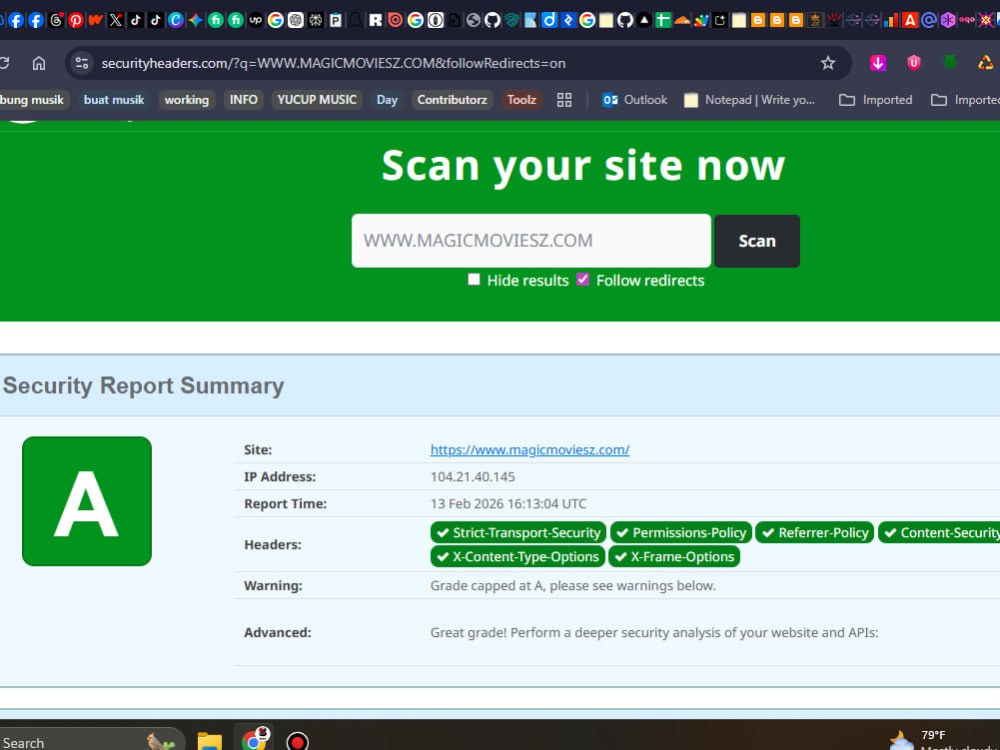Open the buat musik bookmark folder
The width and height of the screenshot is (1000, 750).
point(114,100)
